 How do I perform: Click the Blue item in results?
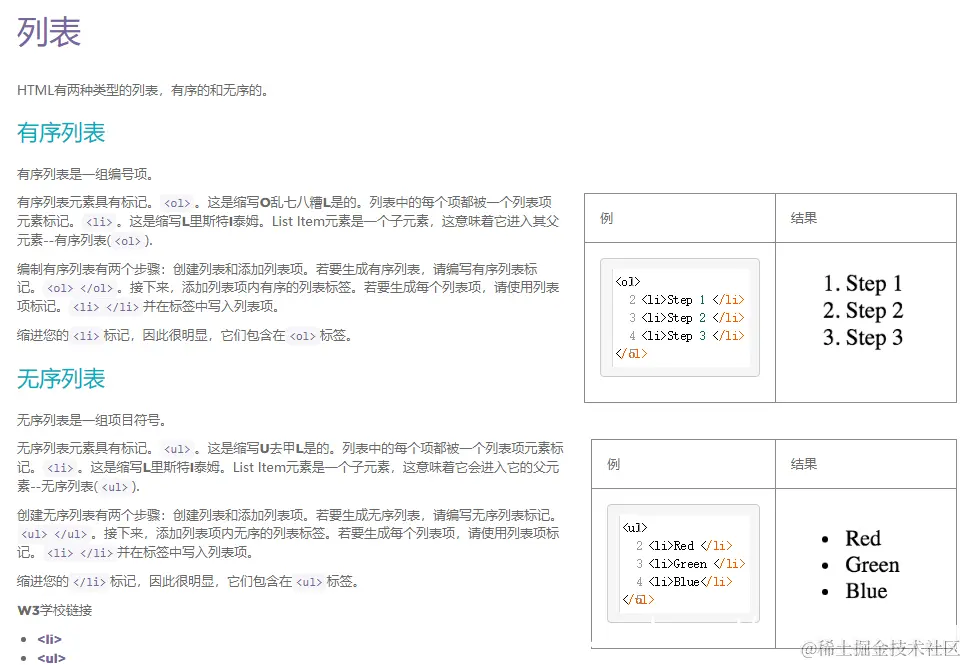pos(863,591)
